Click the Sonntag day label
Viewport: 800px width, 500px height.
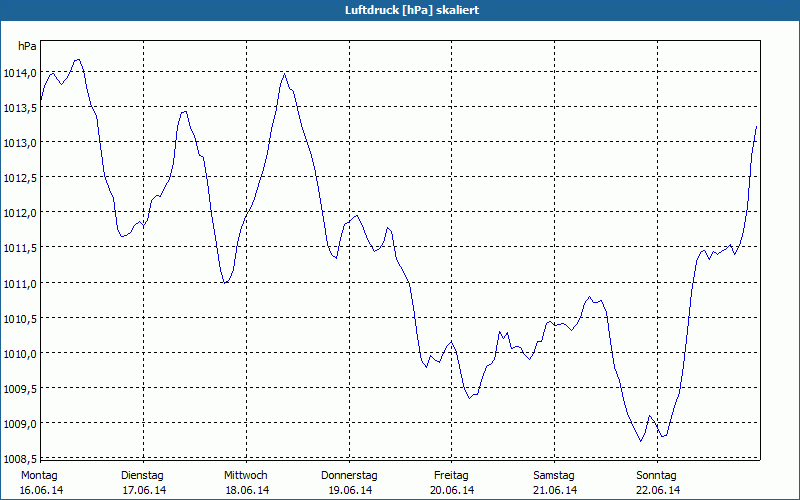(657, 475)
